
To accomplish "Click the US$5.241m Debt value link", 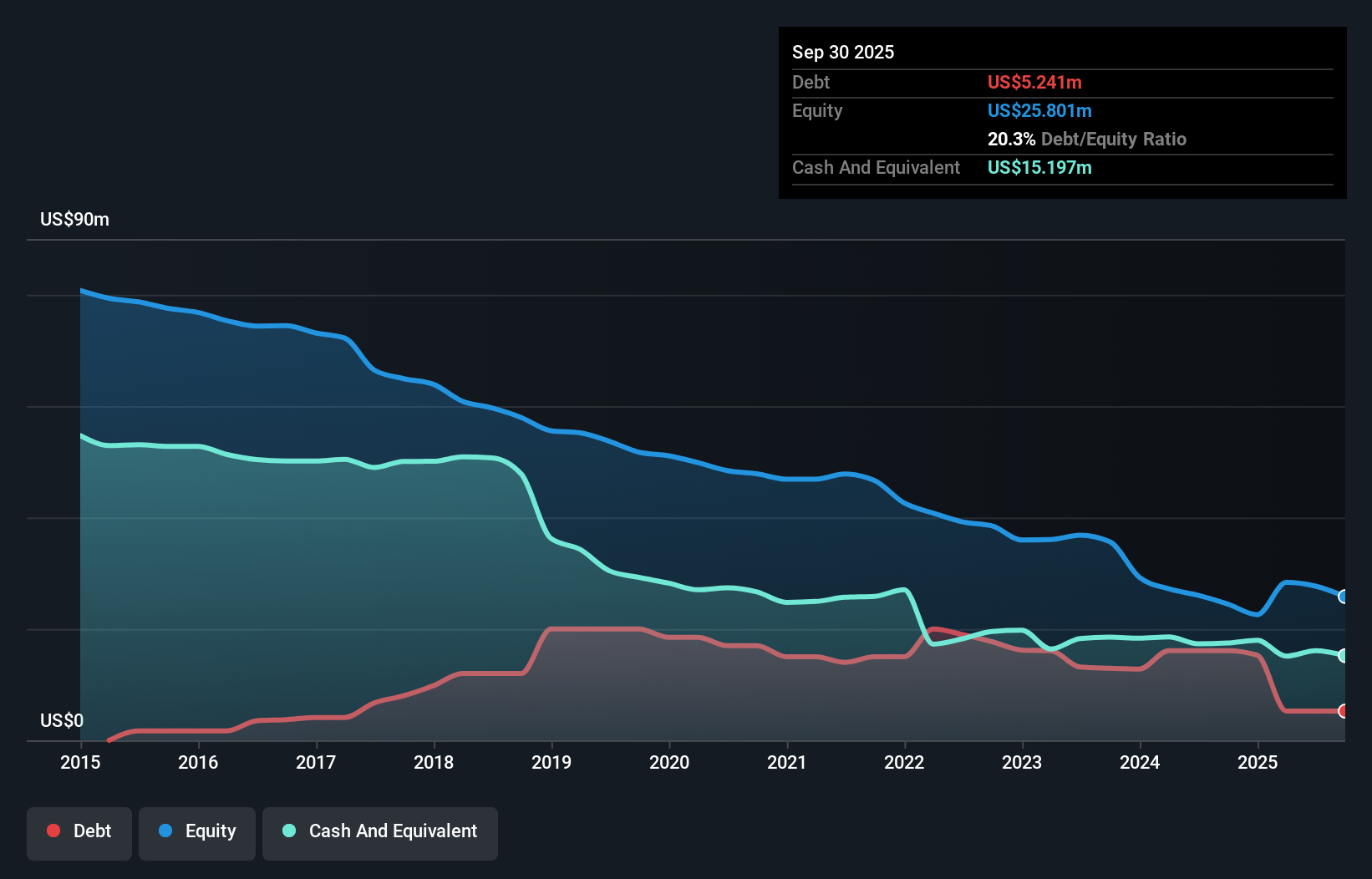I will 1034,82.
